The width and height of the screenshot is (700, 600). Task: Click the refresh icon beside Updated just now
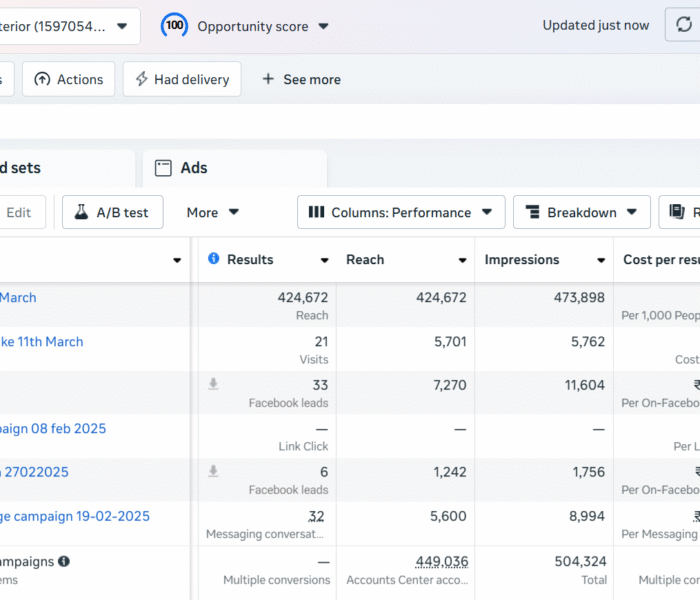[x=682, y=26]
